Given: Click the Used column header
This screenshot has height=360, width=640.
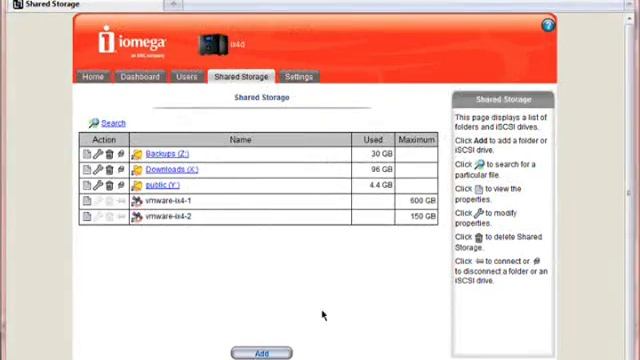Looking at the screenshot, I should [x=373, y=140].
